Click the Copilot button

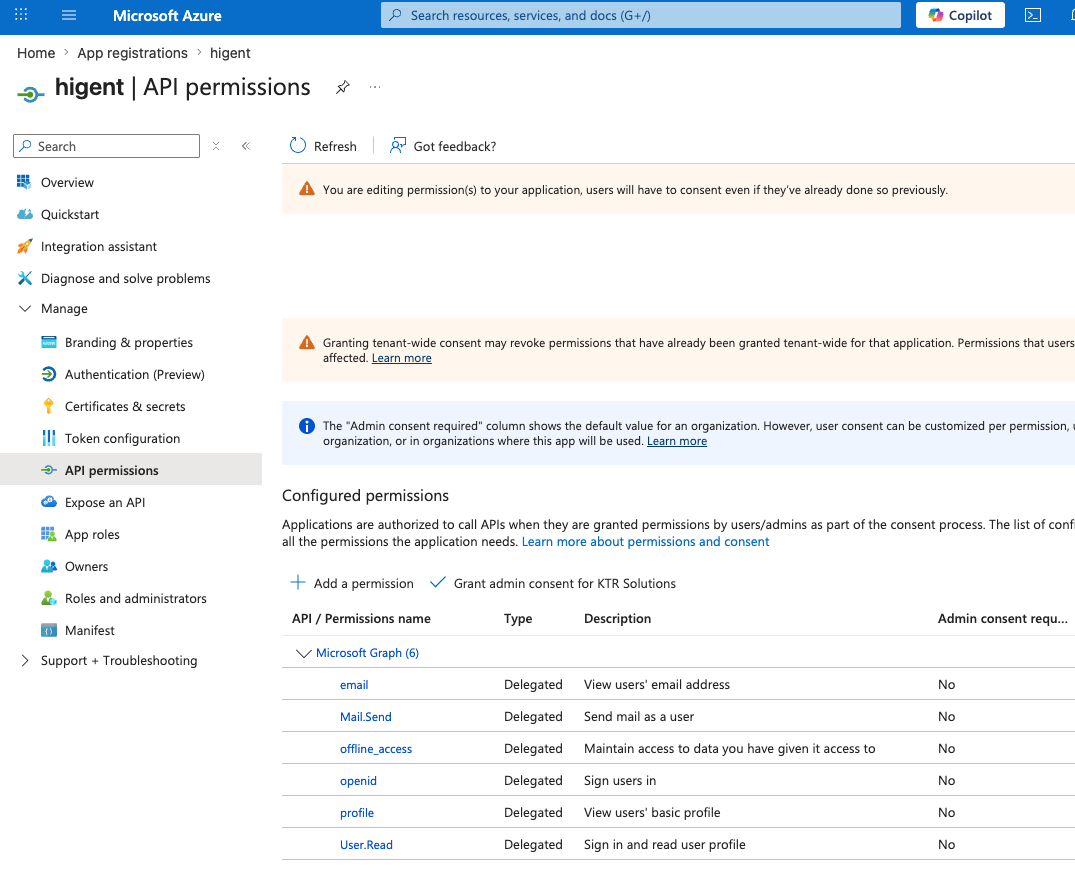tap(960, 15)
